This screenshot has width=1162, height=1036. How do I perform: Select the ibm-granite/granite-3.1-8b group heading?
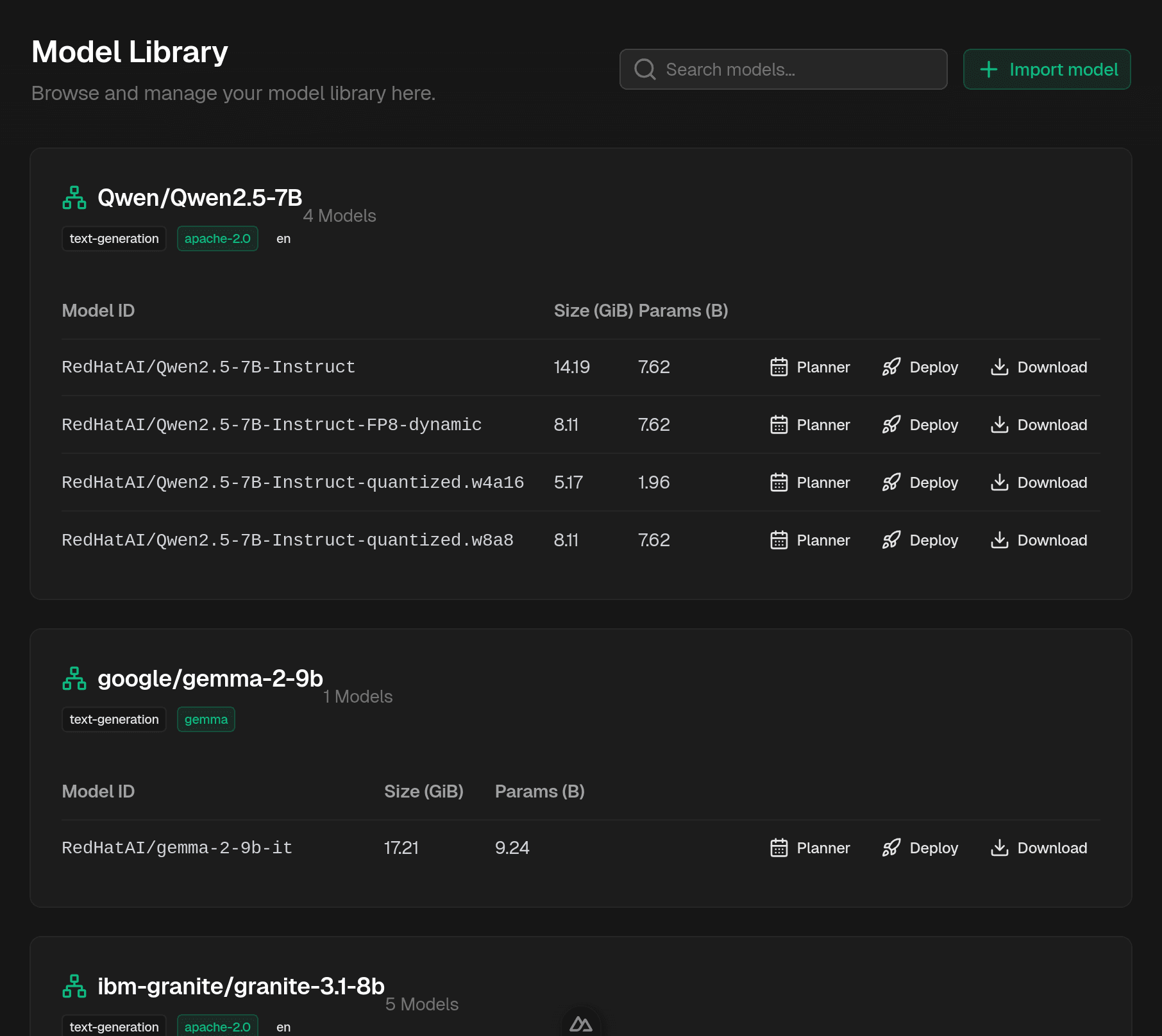(x=241, y=986)
